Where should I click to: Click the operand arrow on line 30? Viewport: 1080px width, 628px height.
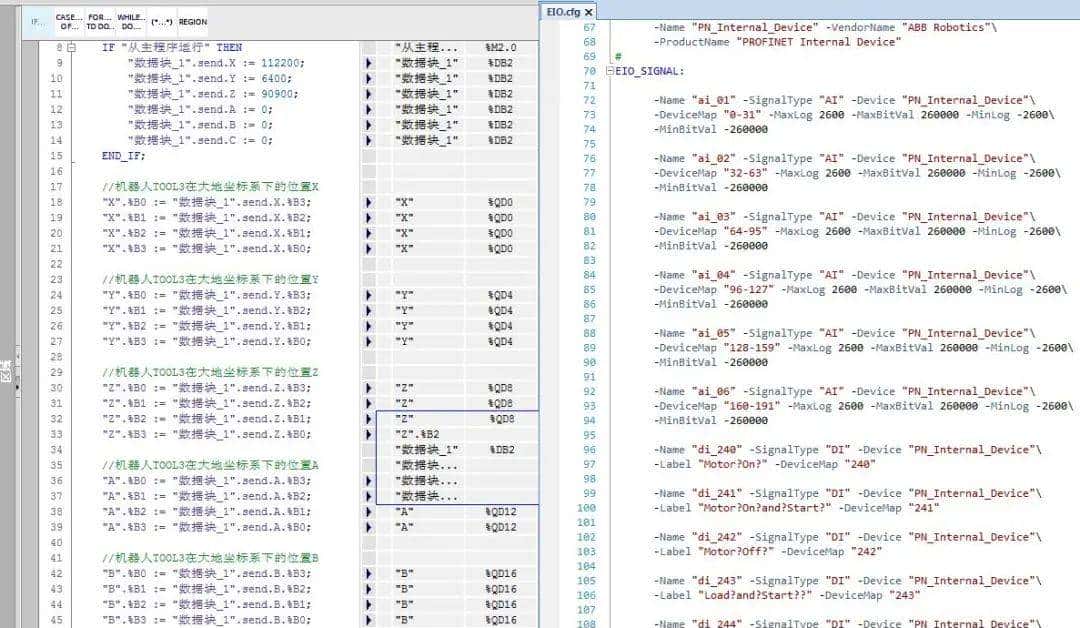point(368,388)
